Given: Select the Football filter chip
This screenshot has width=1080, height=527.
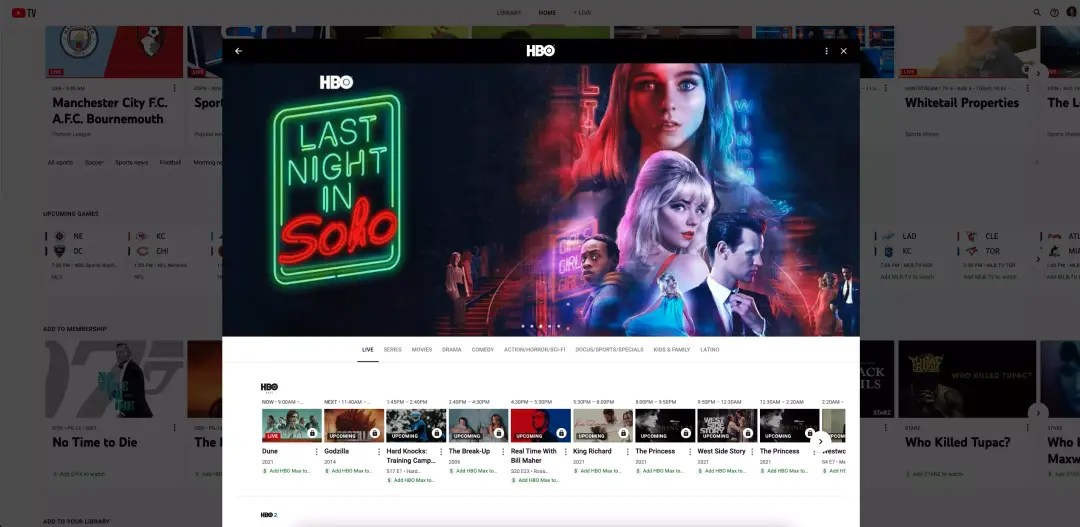Looking at the screenshot, I should [170, 163].
